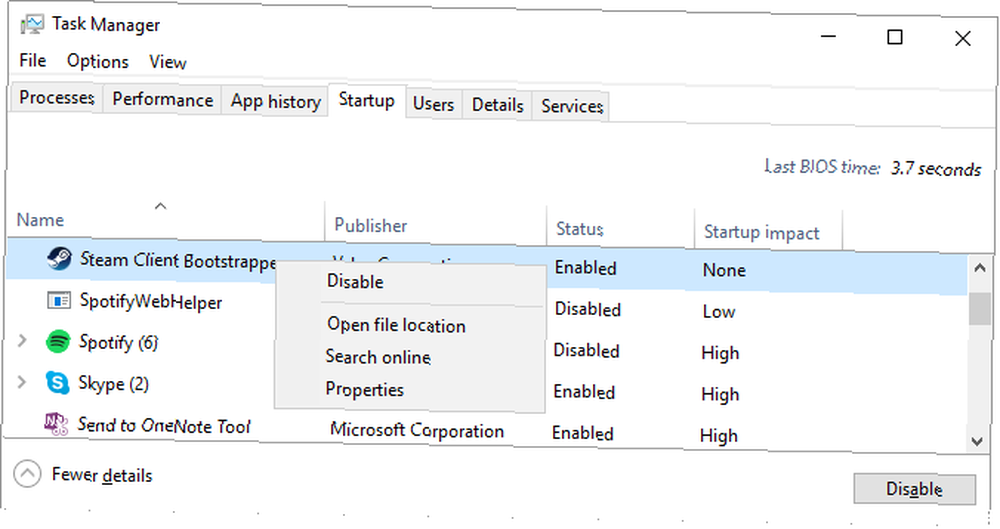Click the Task Manager title bar icon
Image resolution: width=1000 pixels, height=529 pixels.
32,24
